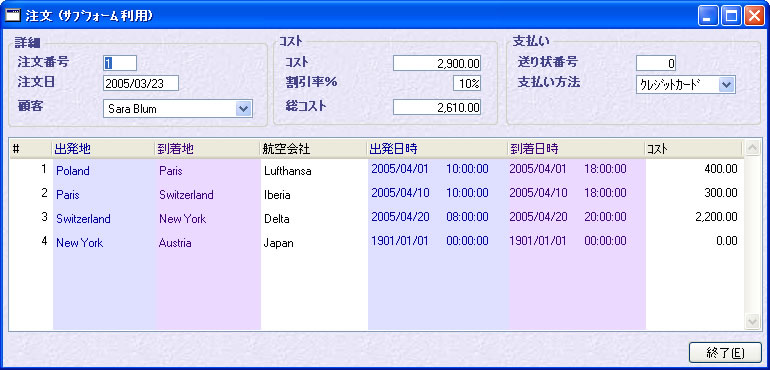Close the 注文 window
The width and height of the screenshot is (770, 370).
pyautogui.click(x=754, y=17)
